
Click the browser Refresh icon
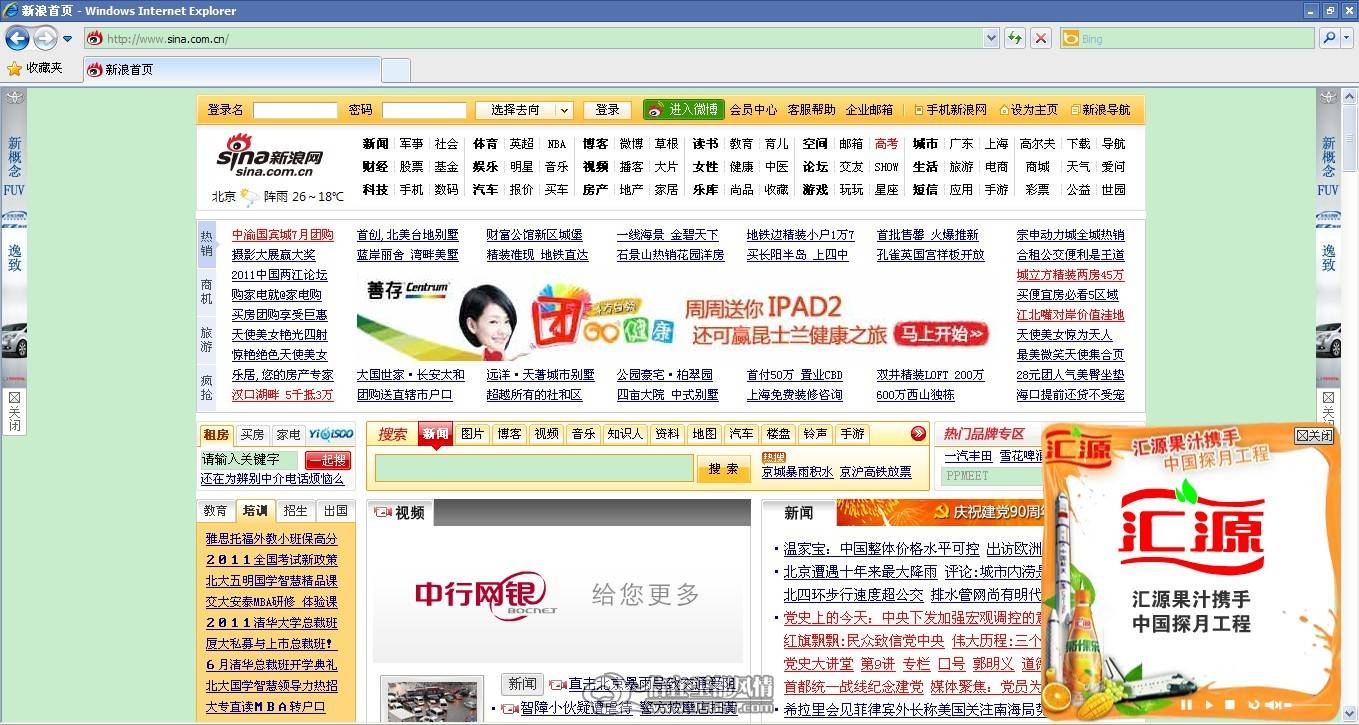tap(1015, 39)
